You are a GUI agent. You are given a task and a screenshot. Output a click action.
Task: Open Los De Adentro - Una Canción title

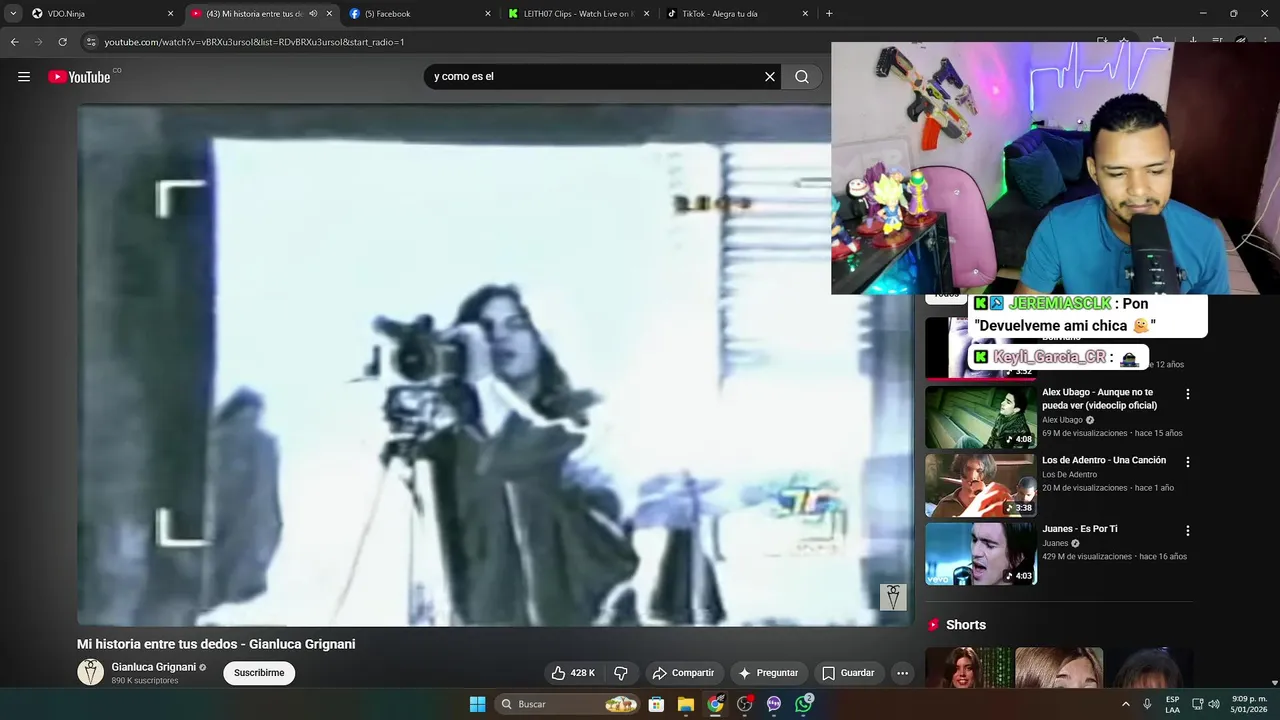point(1104,460)
